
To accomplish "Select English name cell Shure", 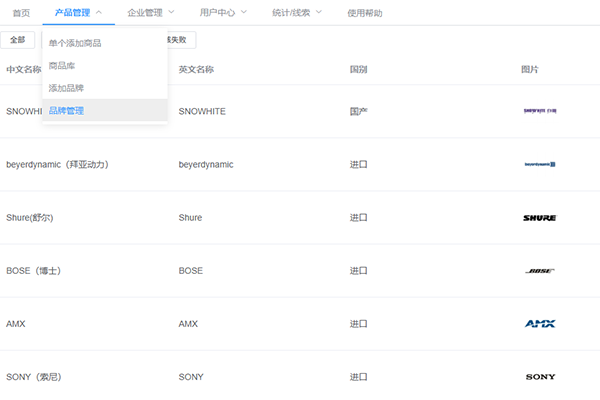I will click(190, 218).
